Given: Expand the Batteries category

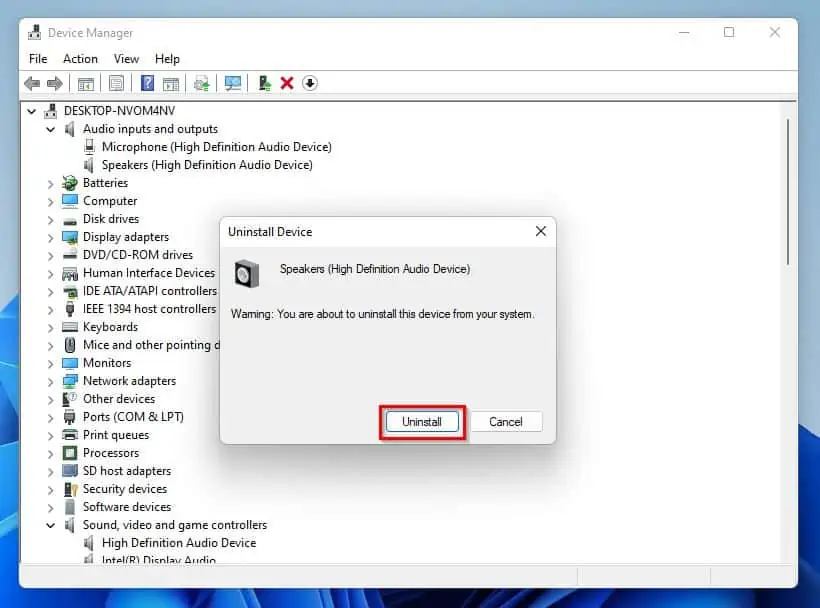Looking at the screenshot, I should click(x=50, y=184).
